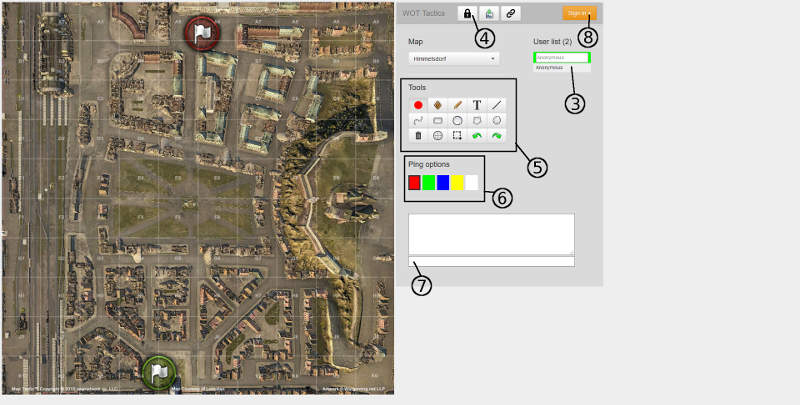The image size is (800, 405).
Task: Select the pencil drawing tool
Action: click(457, 104)
